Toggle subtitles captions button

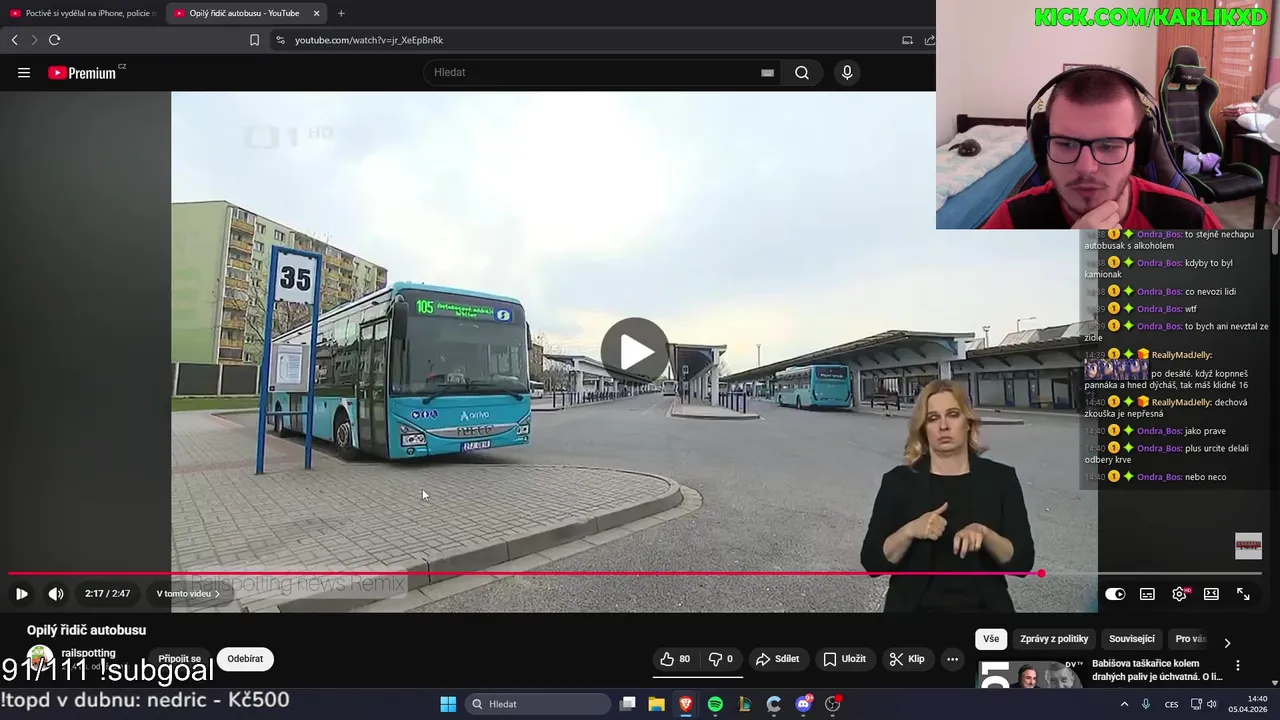pos(1147,594)
